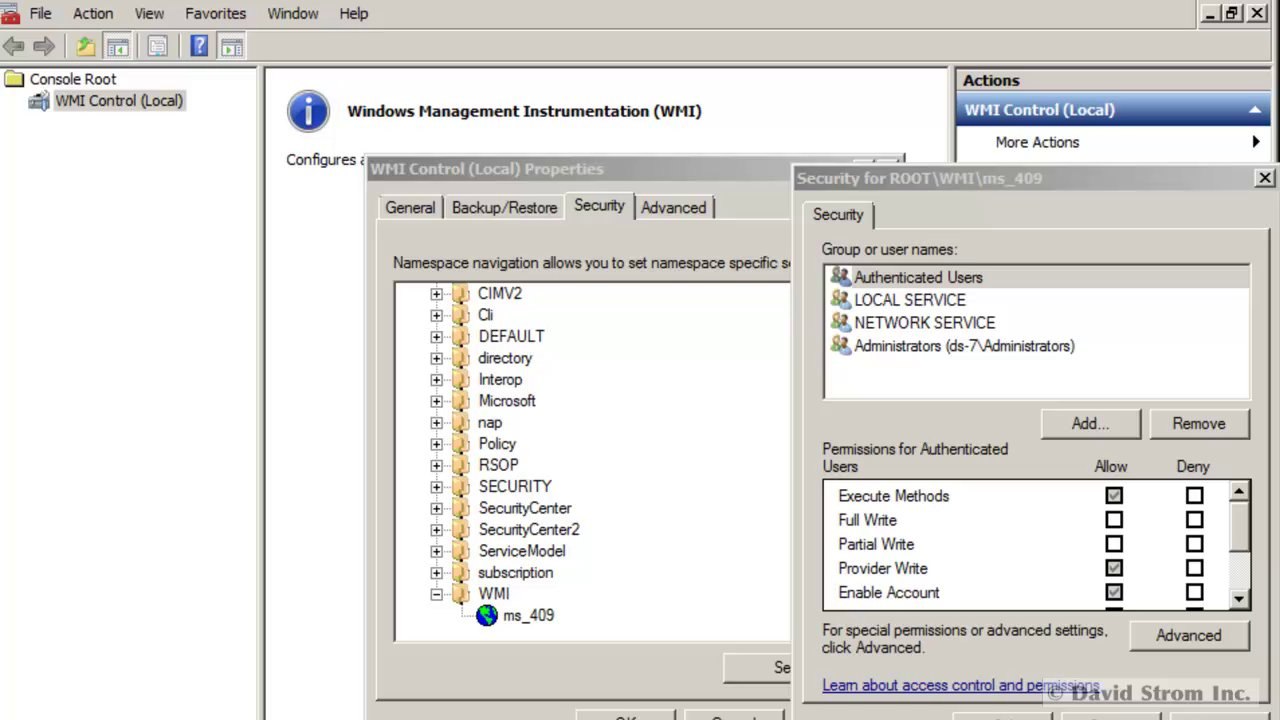
Task: Expand the Microsoft namespace node
Action: [x=436, y=401]
